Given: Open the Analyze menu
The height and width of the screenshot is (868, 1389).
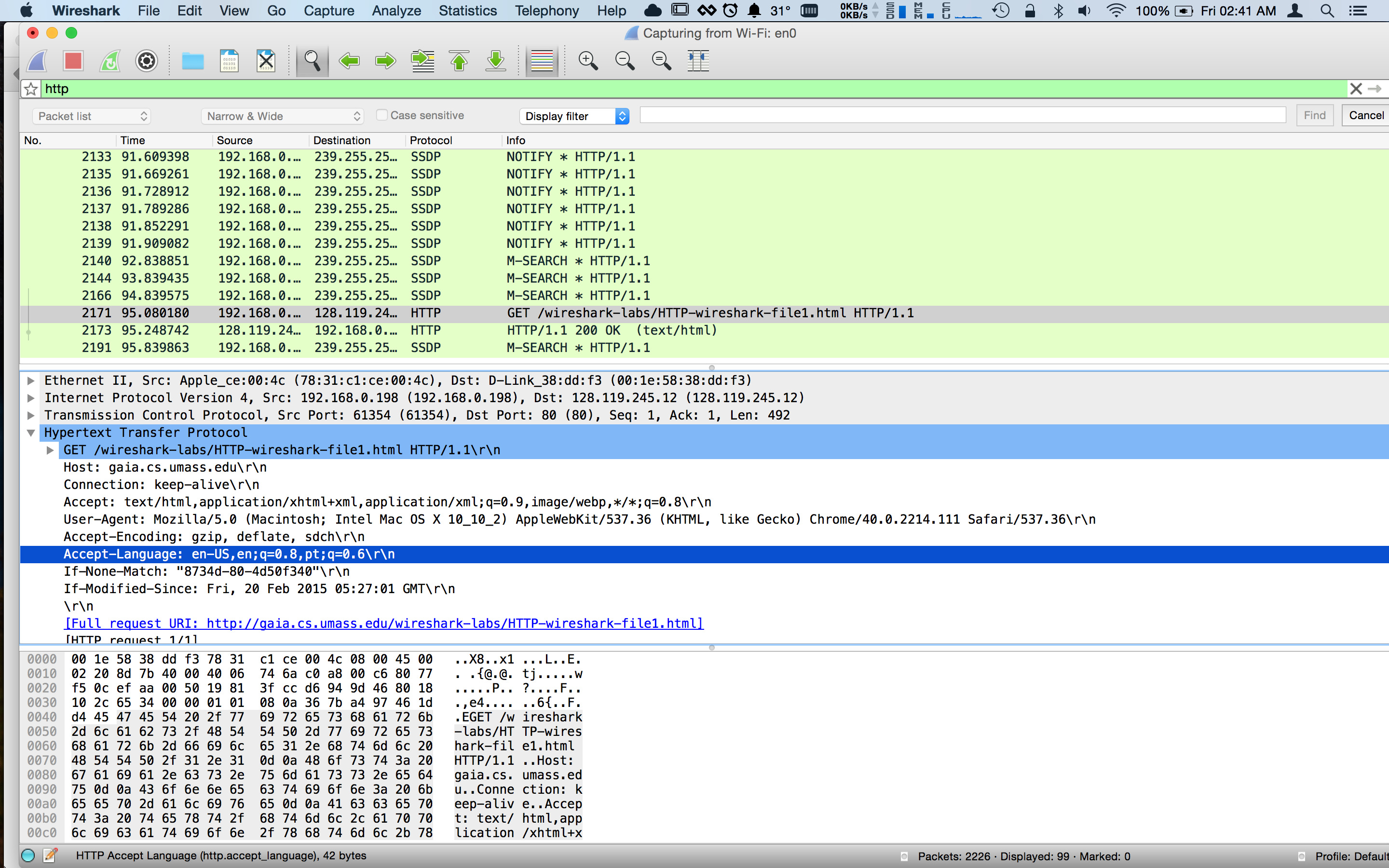Looking at the screenshot, I should click(396, 10).
